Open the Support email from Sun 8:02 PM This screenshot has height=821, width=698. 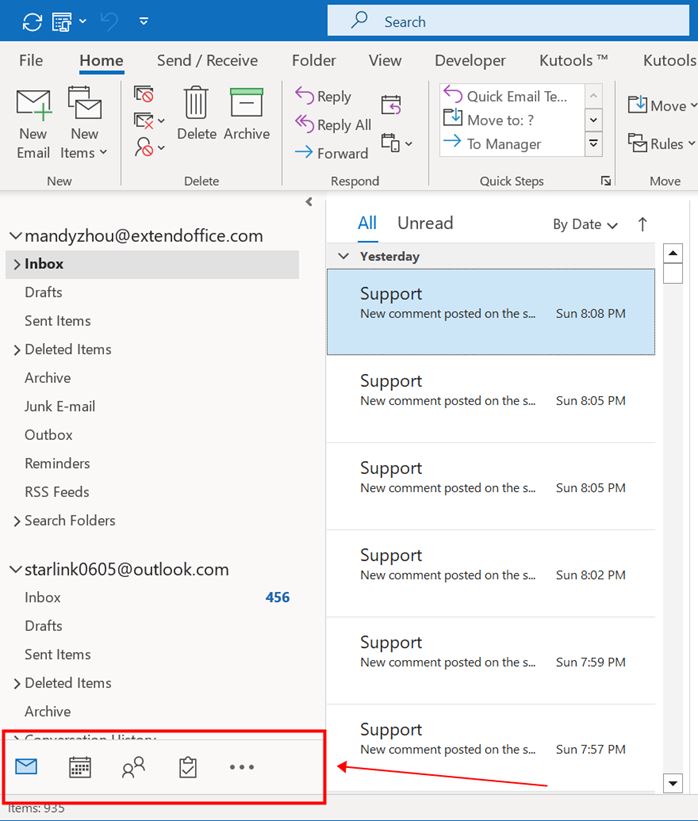(491, 573)
